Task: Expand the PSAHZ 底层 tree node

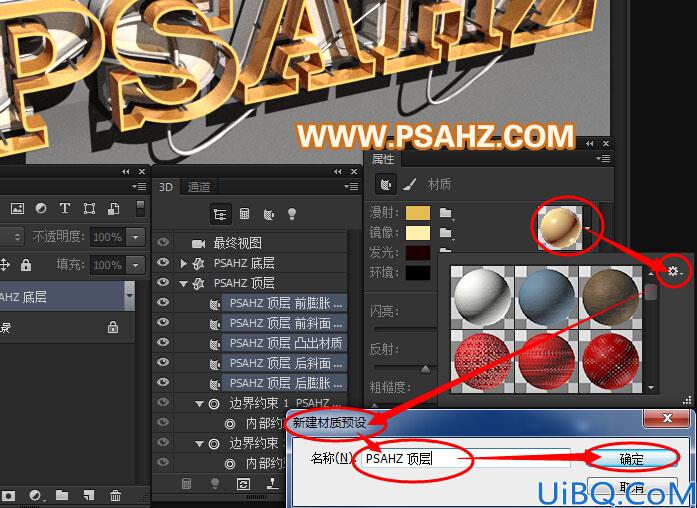Action: pos(183,264)
